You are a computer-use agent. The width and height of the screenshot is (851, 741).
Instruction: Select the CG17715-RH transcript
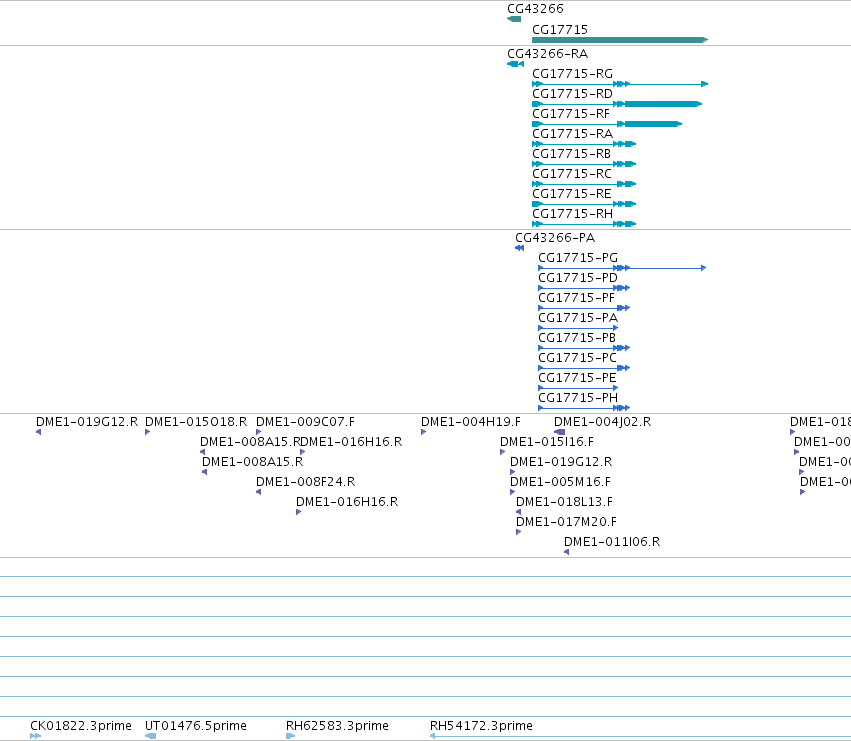point(572,214)
